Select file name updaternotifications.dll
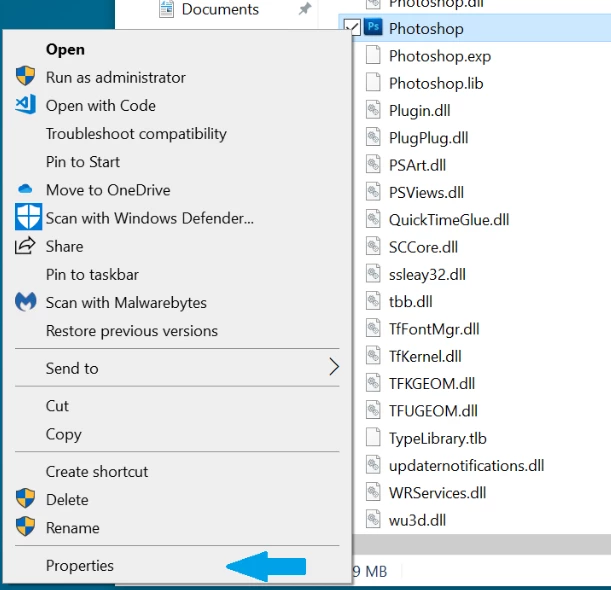 click(466, 466)
